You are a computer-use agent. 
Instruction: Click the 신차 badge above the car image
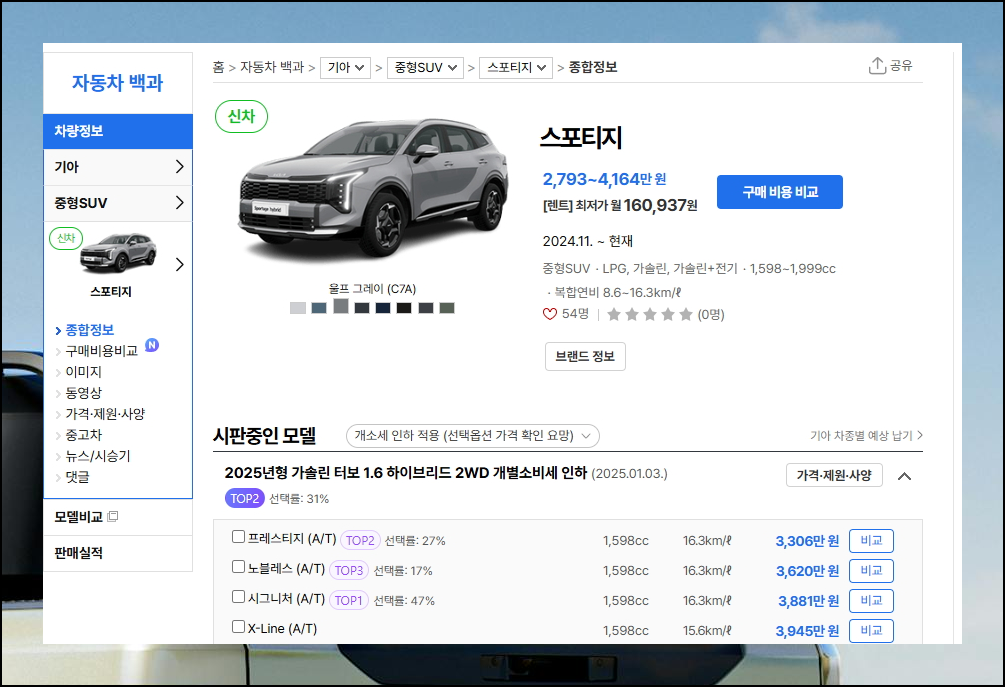(242, 117)
